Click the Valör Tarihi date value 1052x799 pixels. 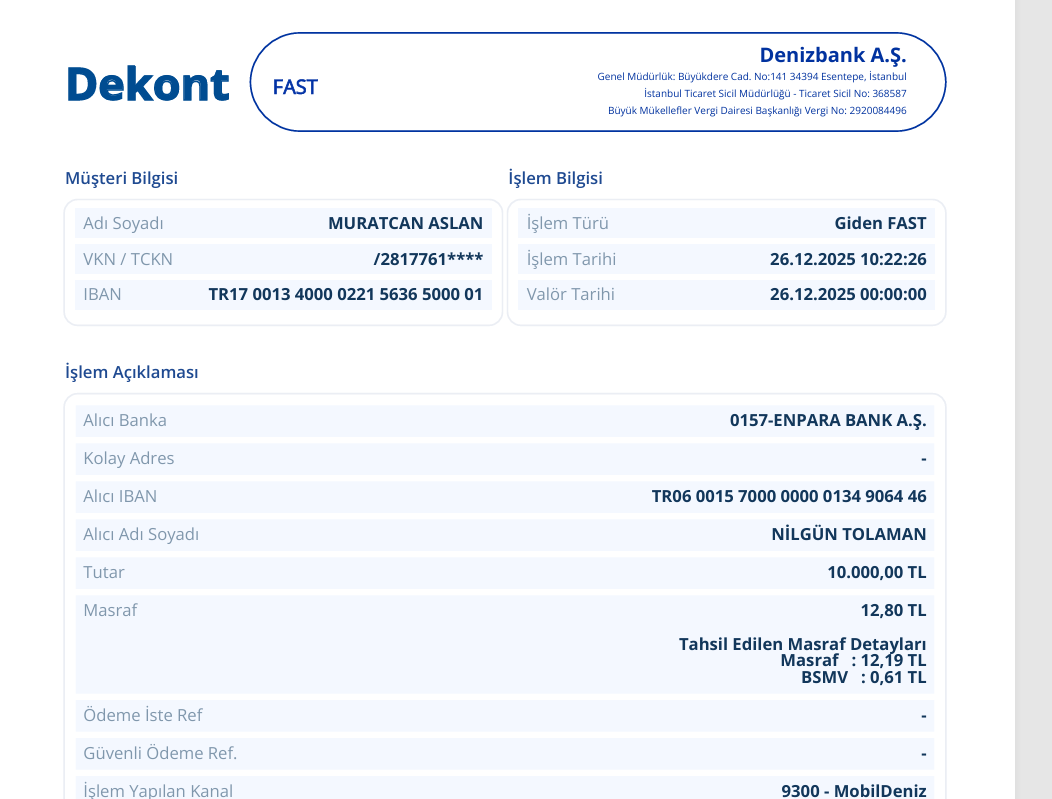click(848, 295)
